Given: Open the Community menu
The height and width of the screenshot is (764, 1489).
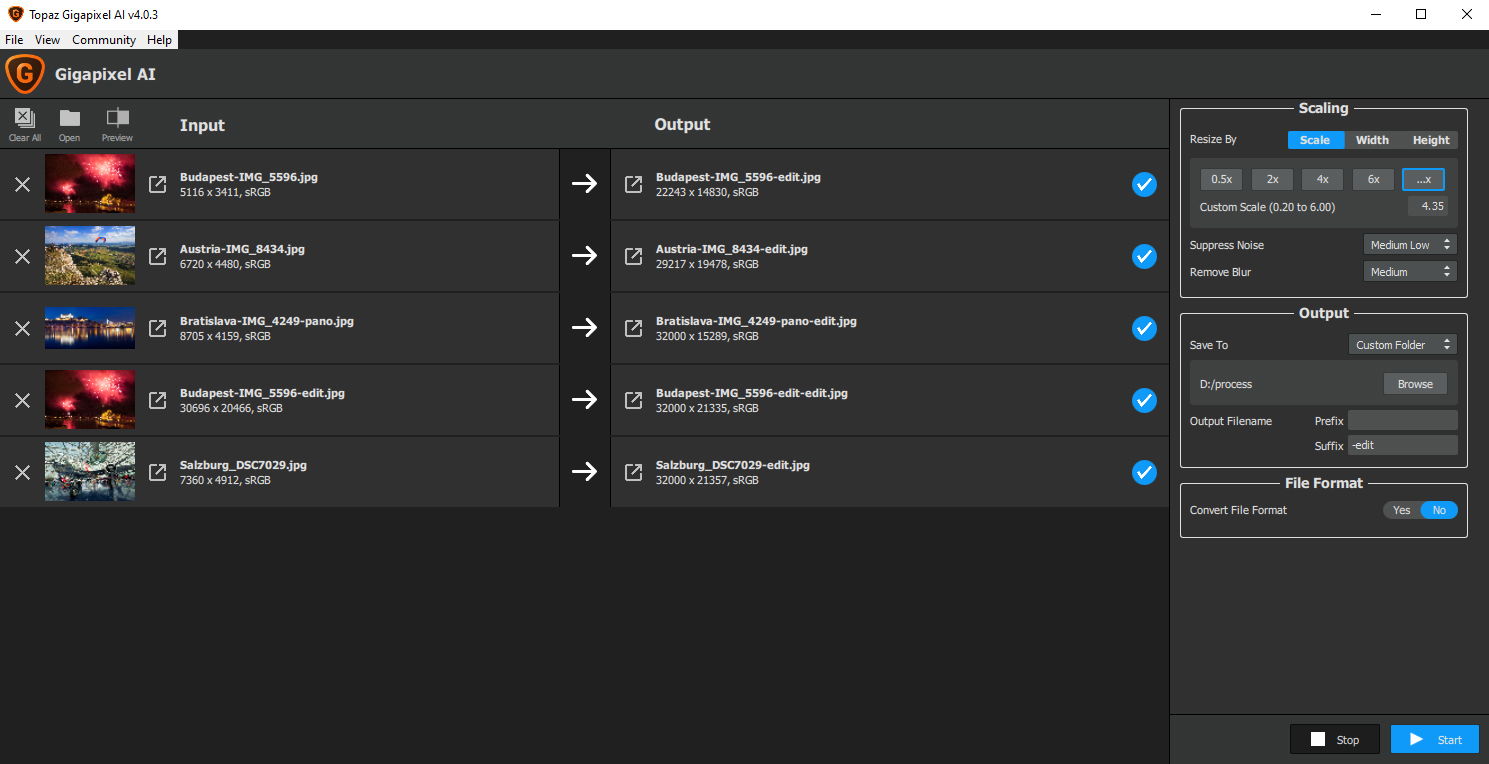Looking at the screenshot, I should [104, 40].
